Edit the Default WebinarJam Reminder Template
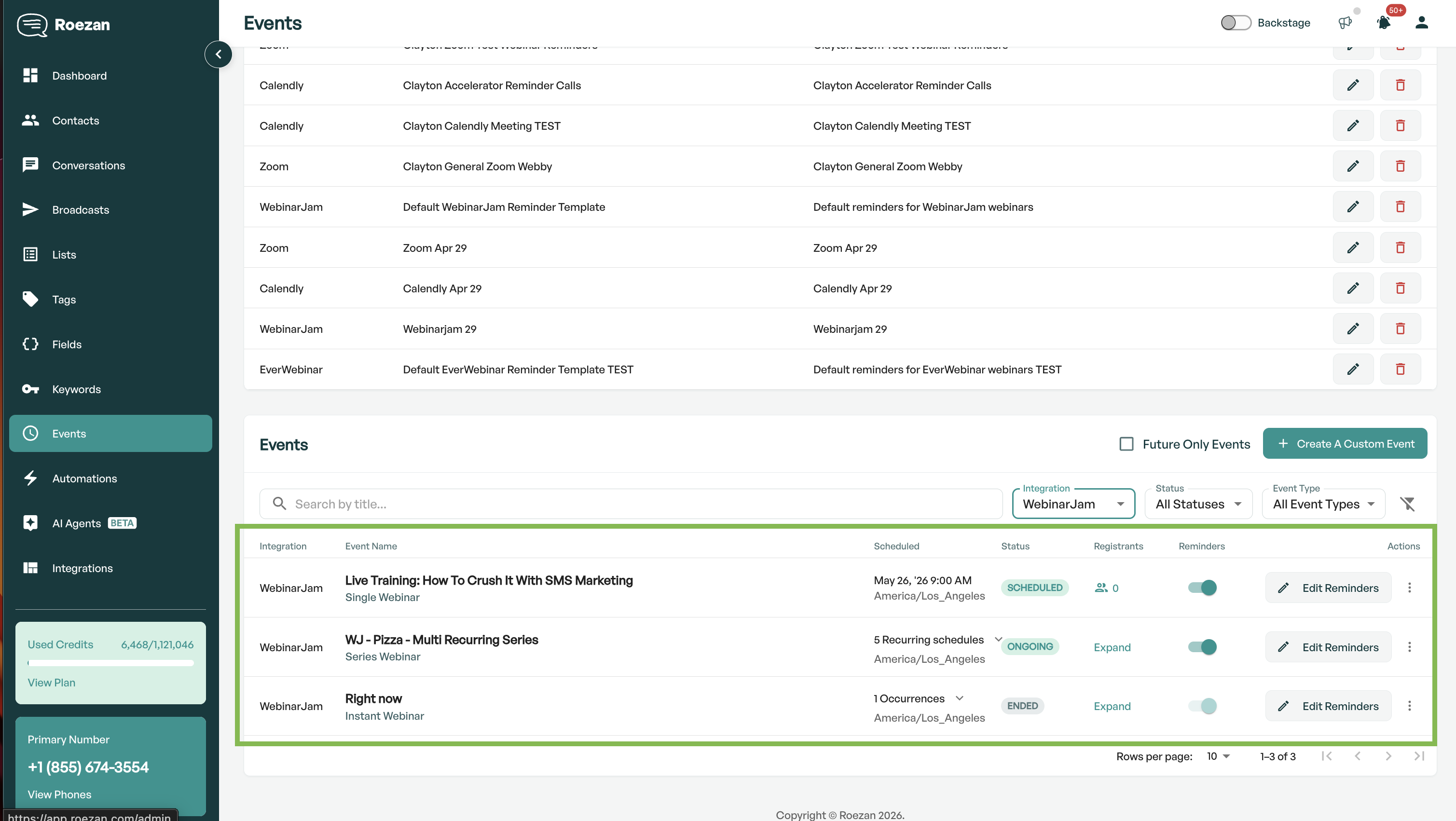The height and width of the screenshot is (821, 1456). 1353,207
